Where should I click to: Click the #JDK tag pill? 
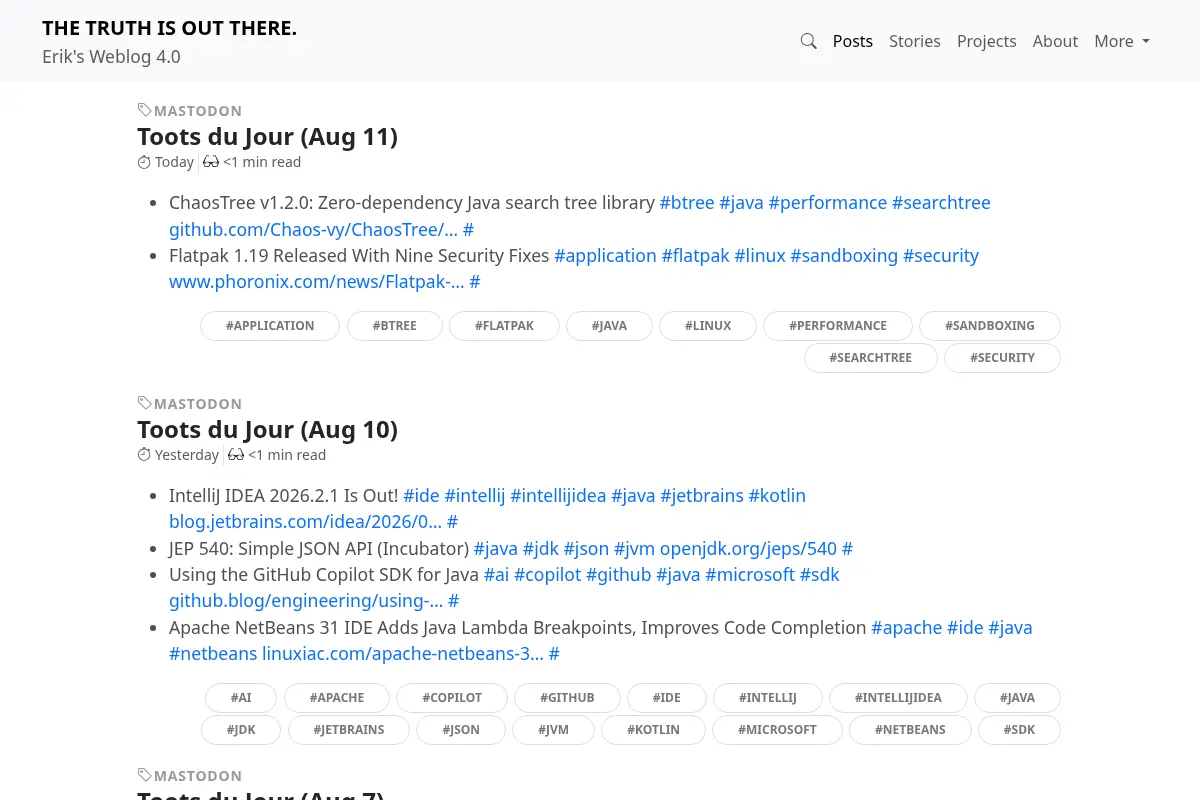(x=241, y=730)
